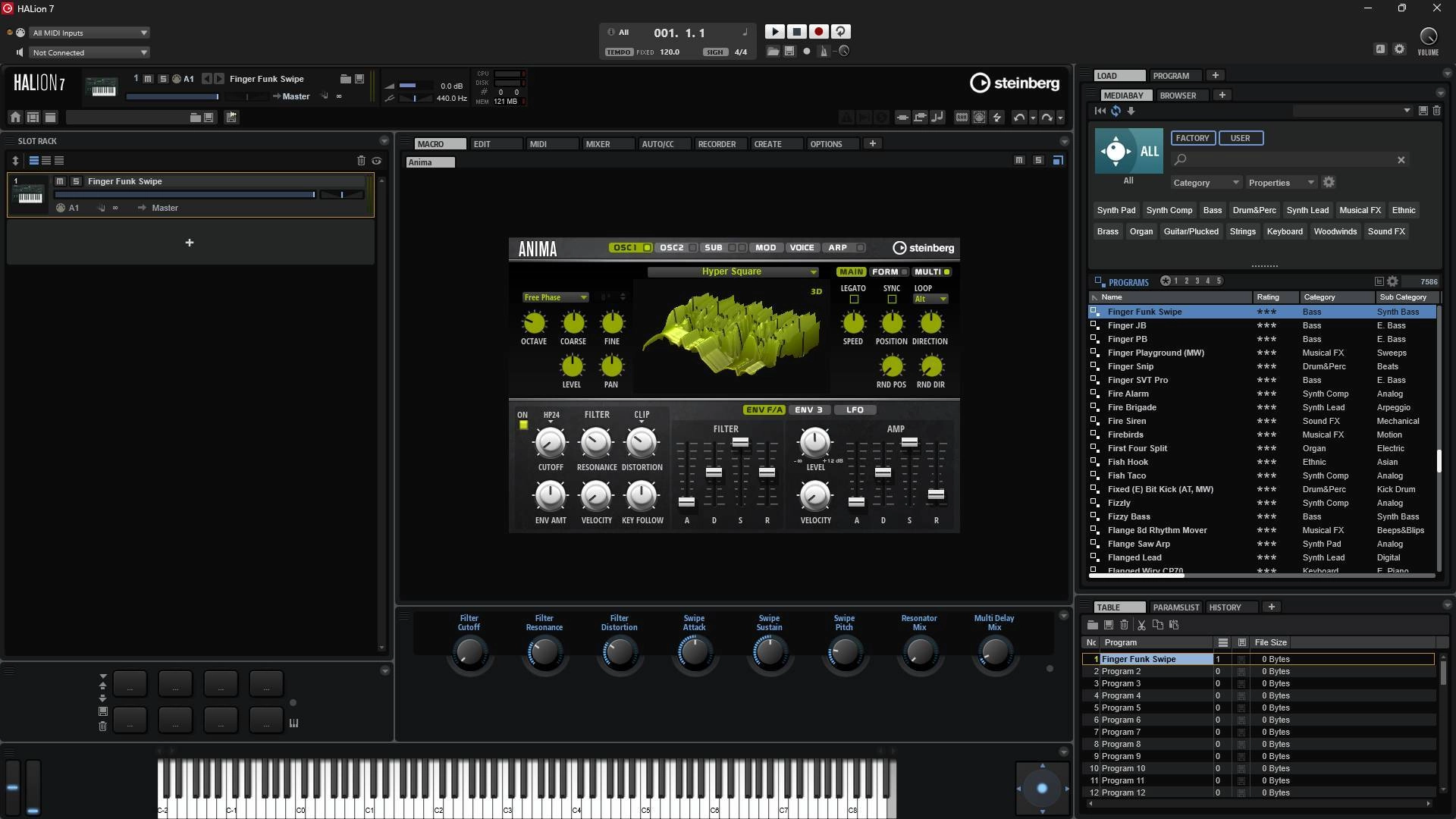This screenshot has height=819, width=1456.
Task: Enable the Legato checkbox
Action: (854, 300)
